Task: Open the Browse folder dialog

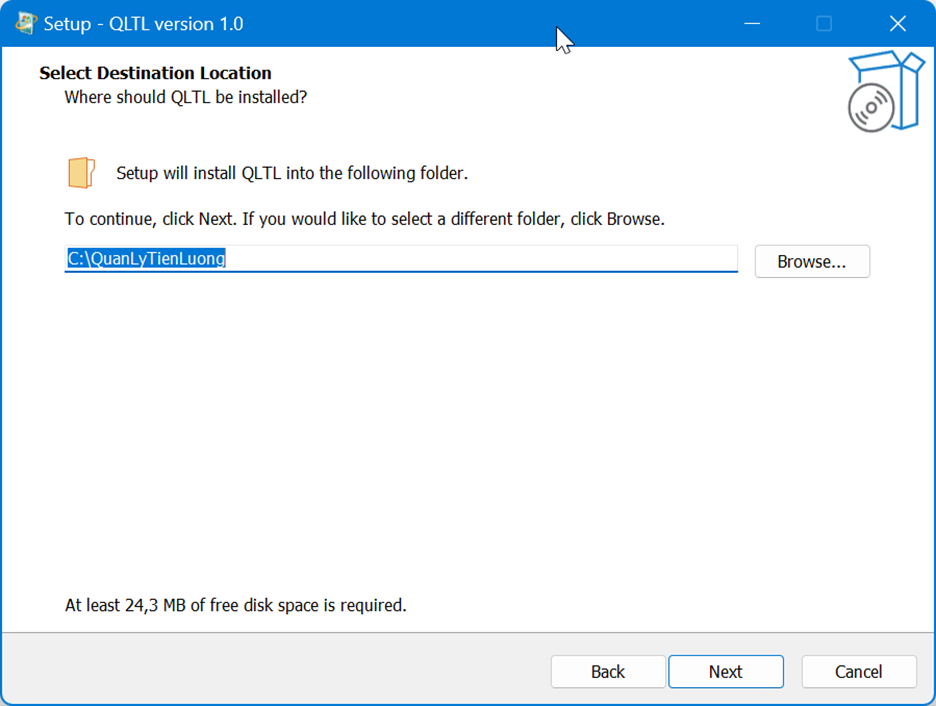Action: pyautogui.click(x=811, y=262)
